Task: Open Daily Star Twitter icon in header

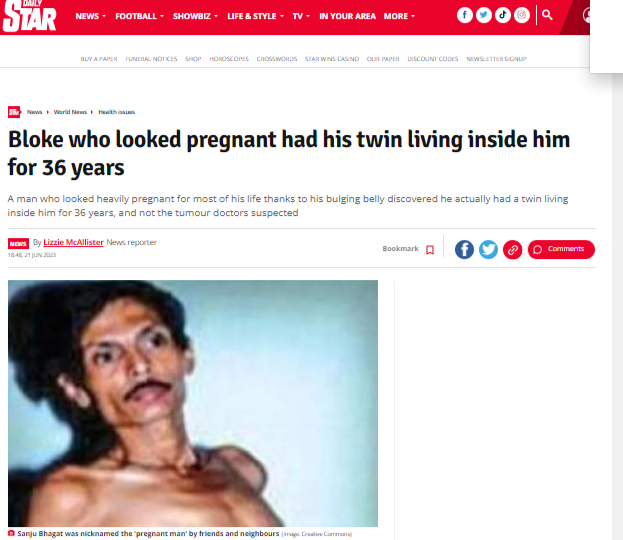Action: tap(484, 15)
